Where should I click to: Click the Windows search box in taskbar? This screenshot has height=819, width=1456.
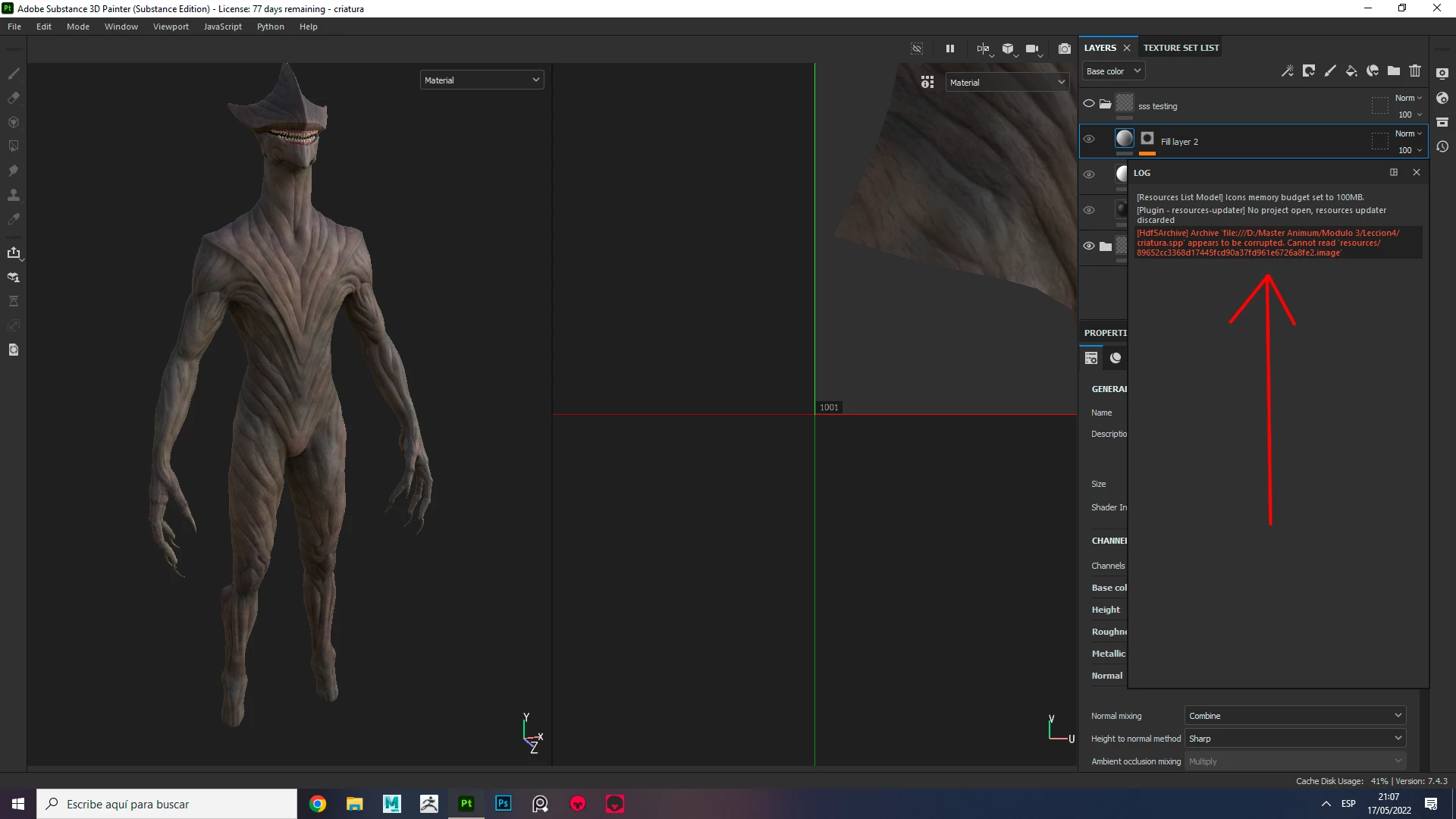point(167,804)
